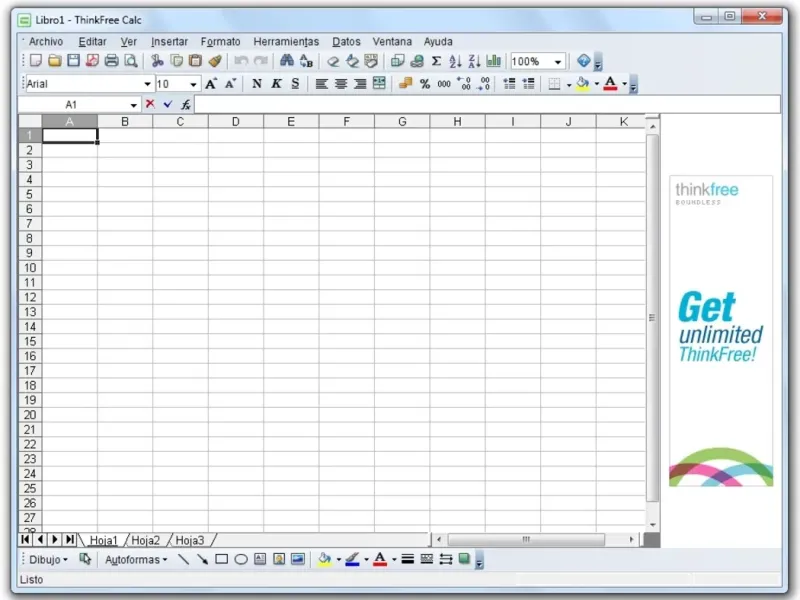Screen dimensions: 800x600
Task: Insert a chart with the bar chart icon
Action: coord(493,61)
